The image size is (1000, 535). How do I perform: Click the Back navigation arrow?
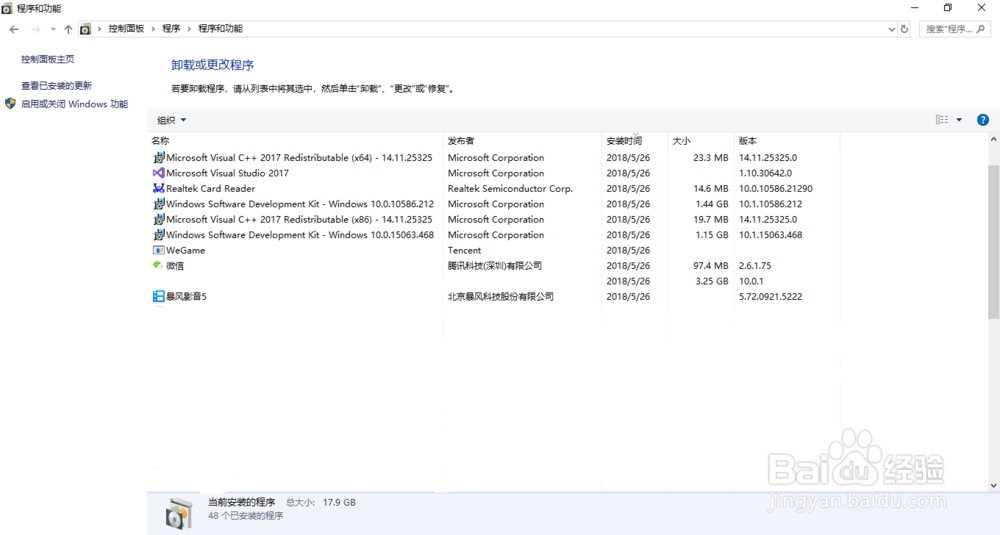[14, 29]
